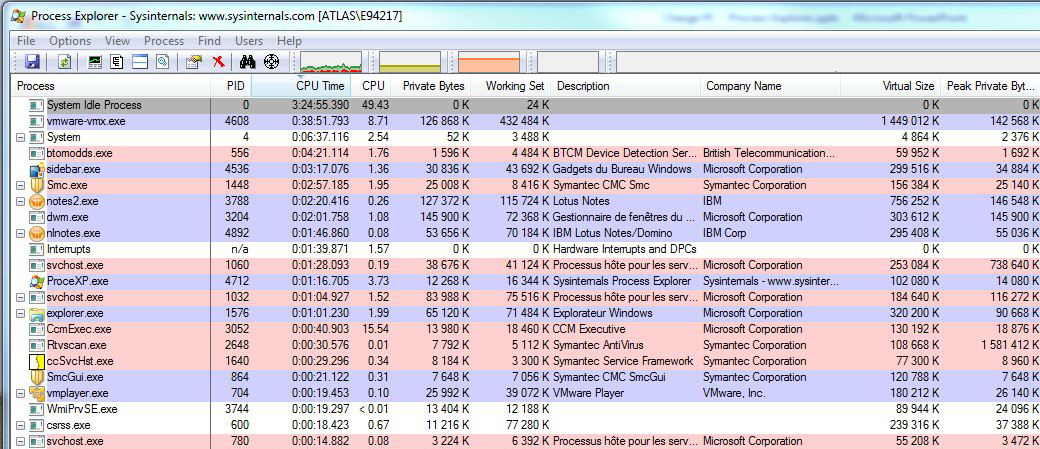Collapse the nlnotes.exe tree node

click(x=21, y=233)
